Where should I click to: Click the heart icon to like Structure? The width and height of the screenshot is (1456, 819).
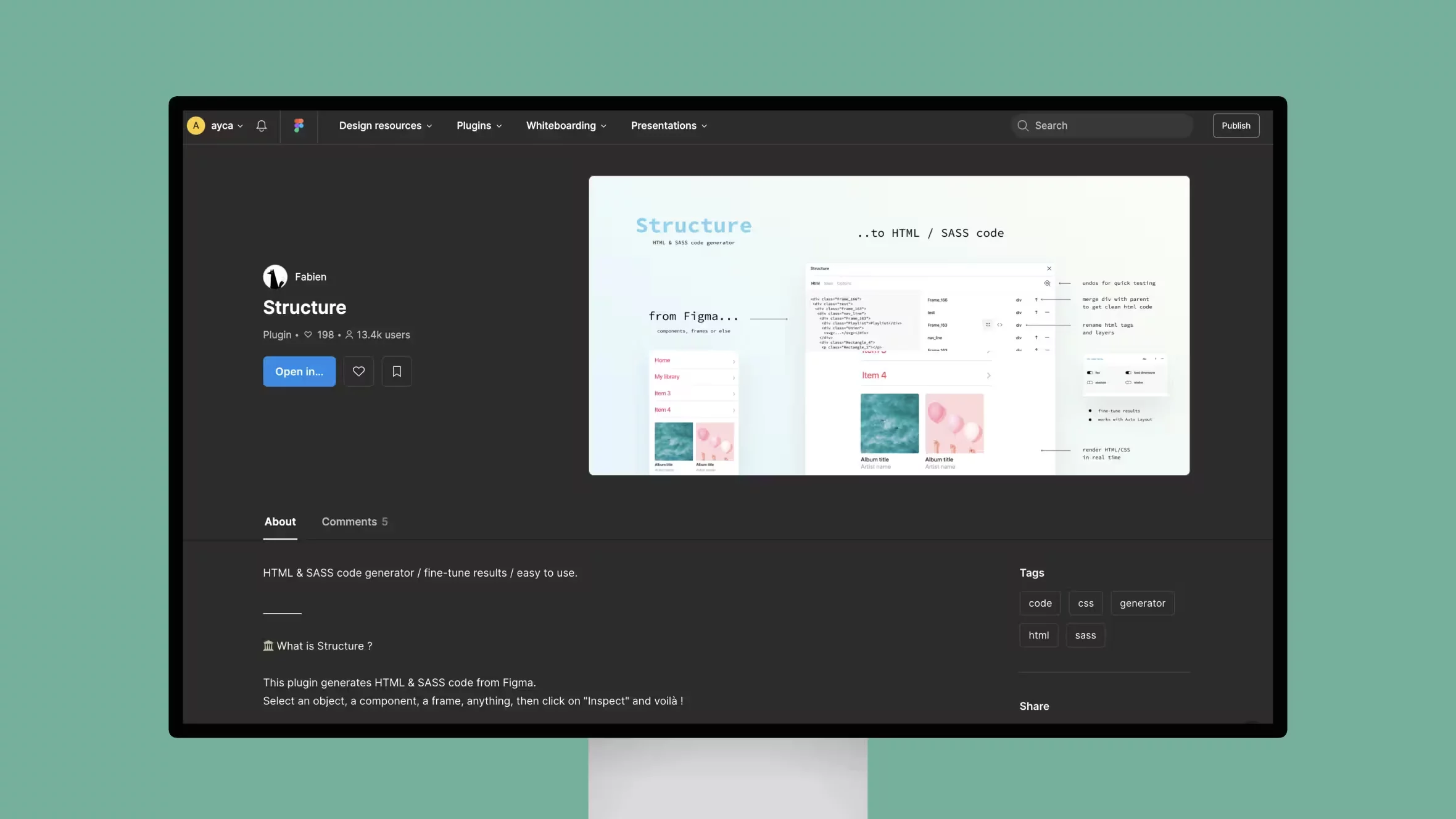point(359,371)
